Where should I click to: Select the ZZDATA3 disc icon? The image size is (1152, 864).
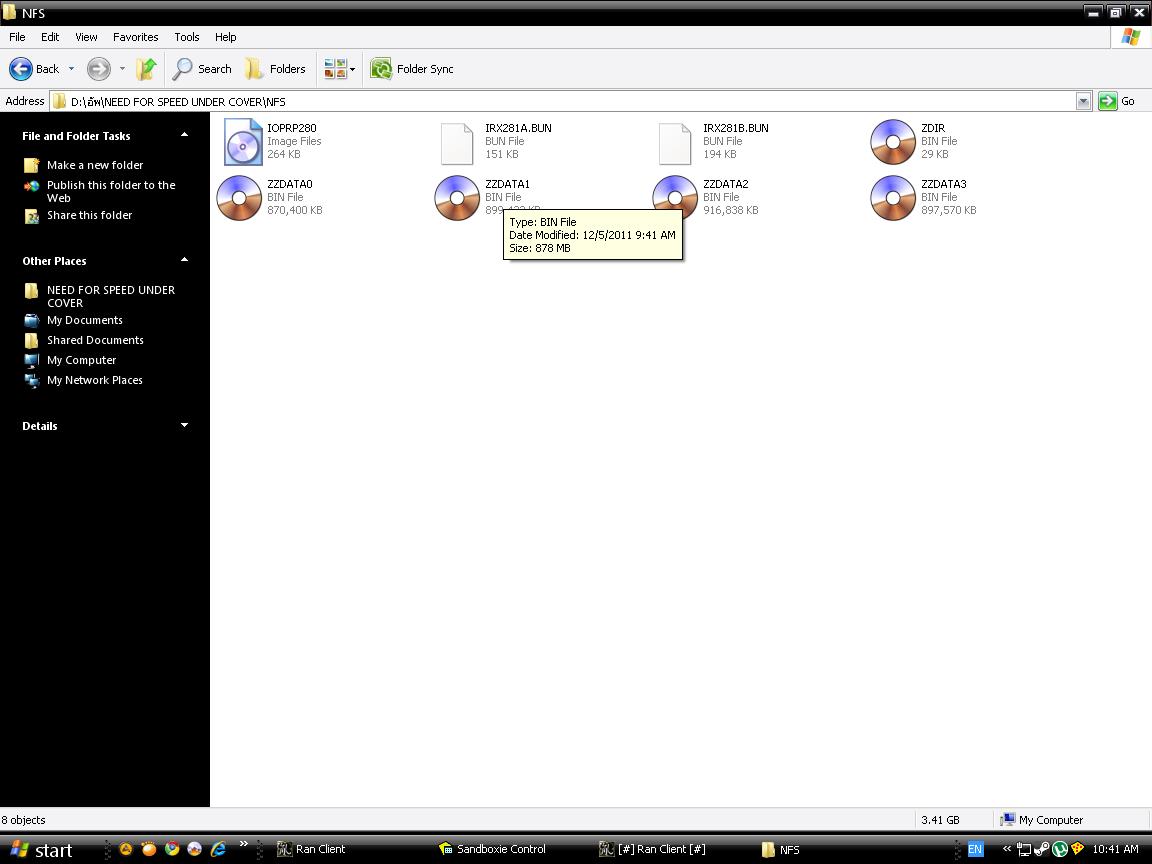(x=893, y=198)
